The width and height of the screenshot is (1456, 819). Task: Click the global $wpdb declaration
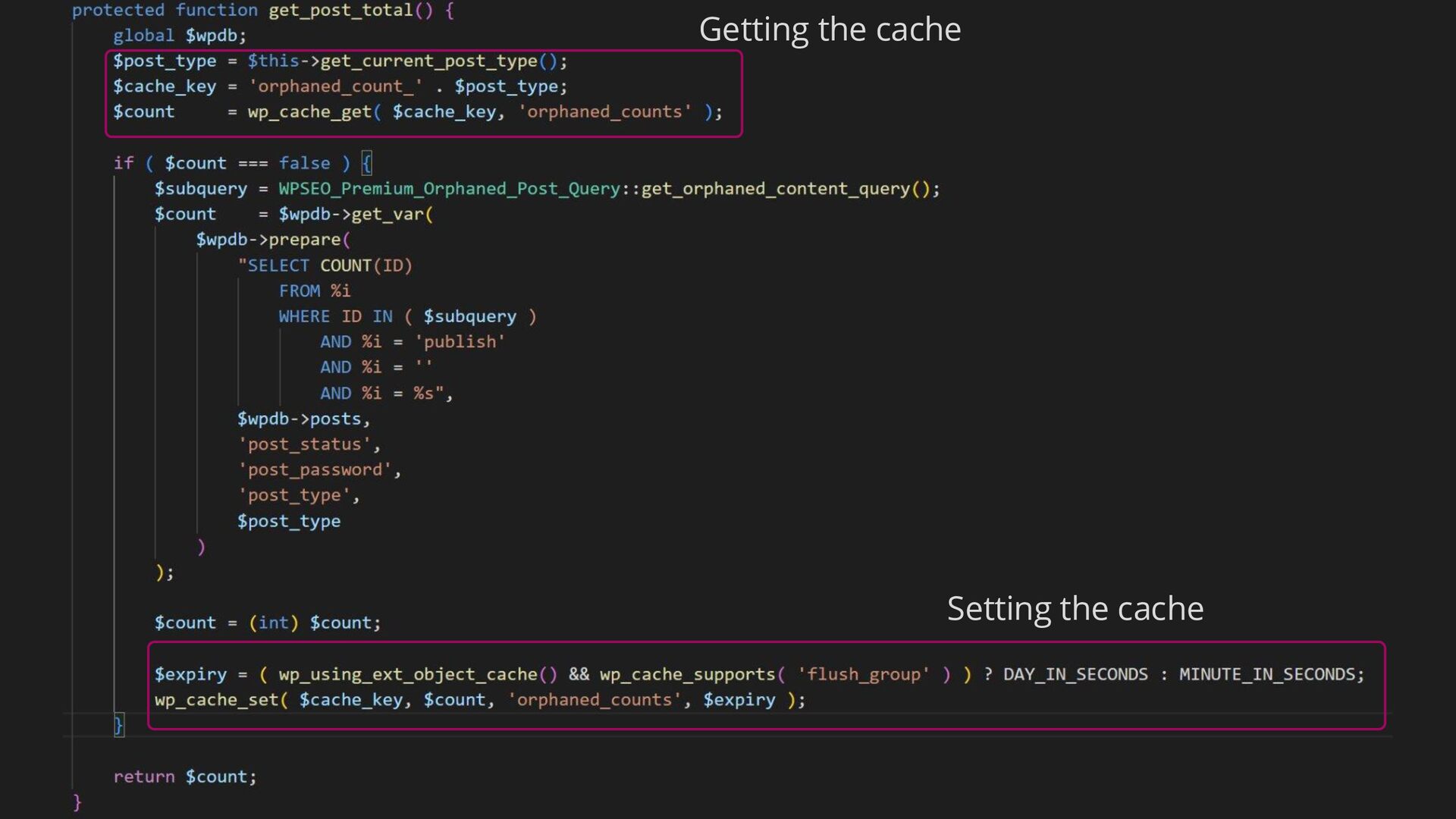tap(179, 36)
